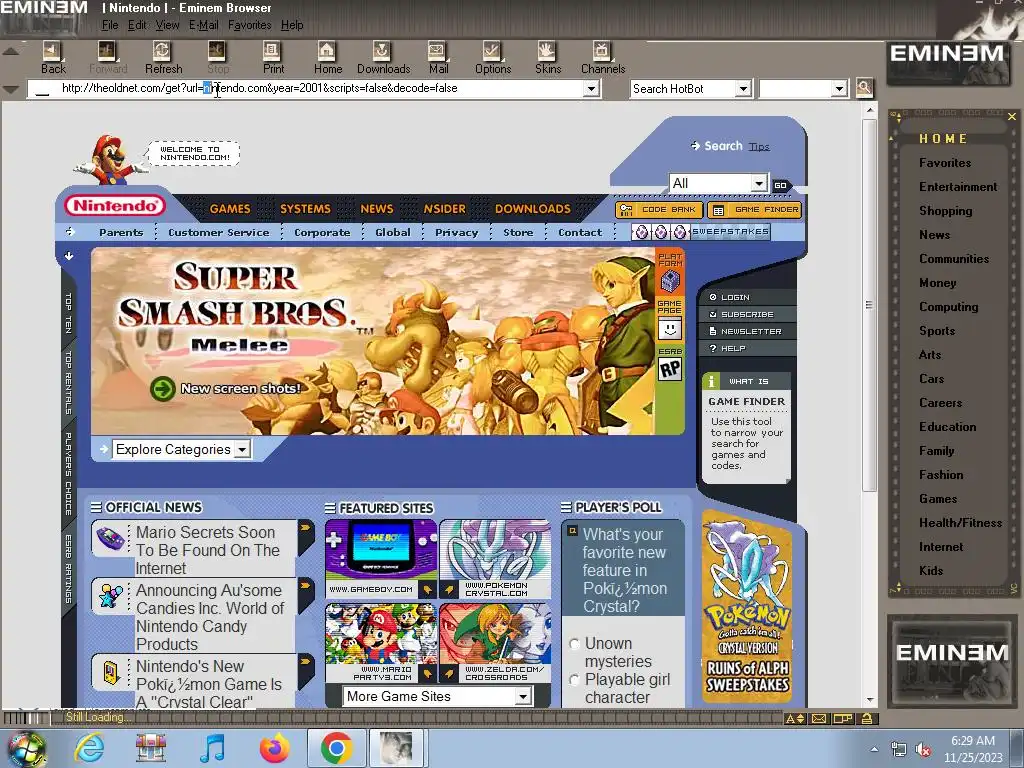The height and width of the screenshot is (768, 1024).
Task: Click the page vertical scrollbar thumb
Action: click(x=869, y=305)
